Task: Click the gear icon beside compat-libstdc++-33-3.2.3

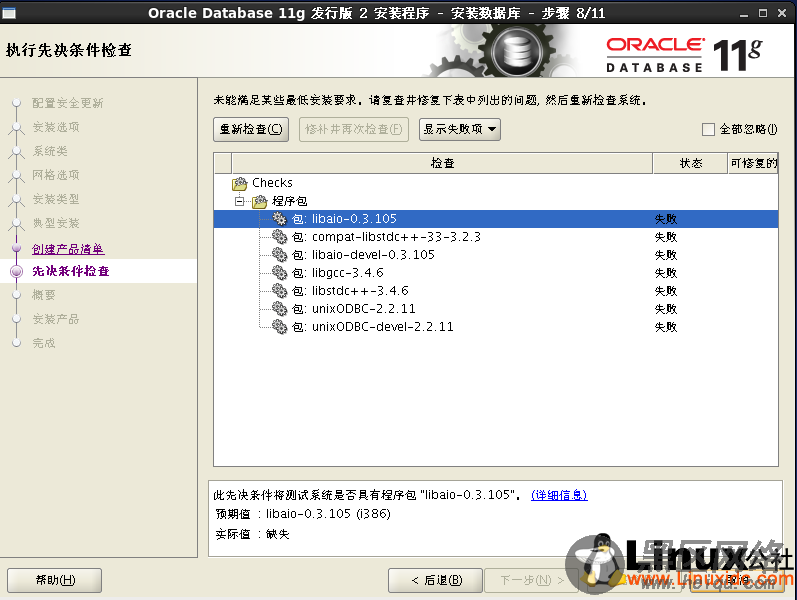Action: [x=279, y=237]
